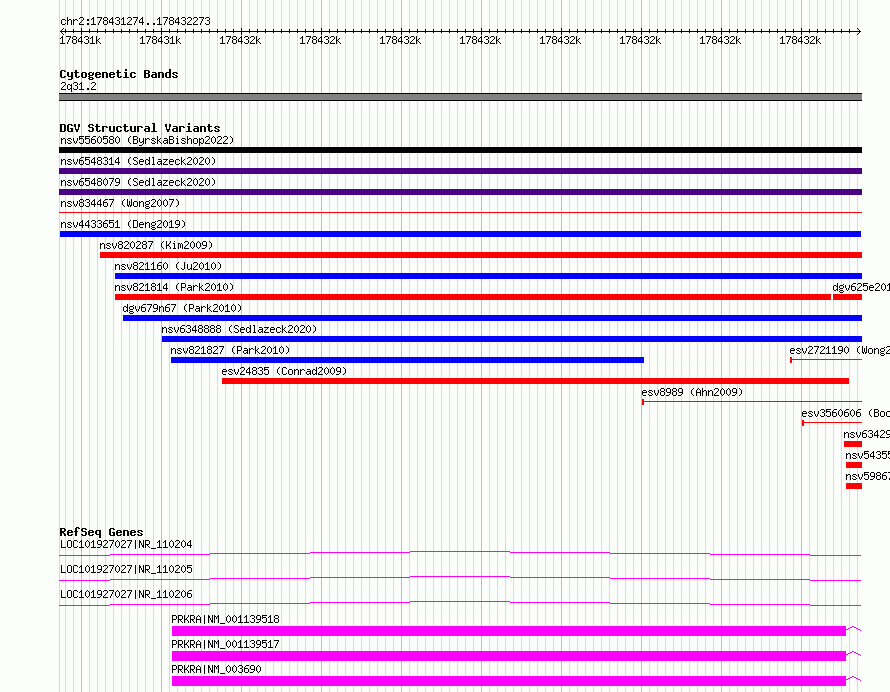Click the thin red esv8989 line

[x=752, y=402]
